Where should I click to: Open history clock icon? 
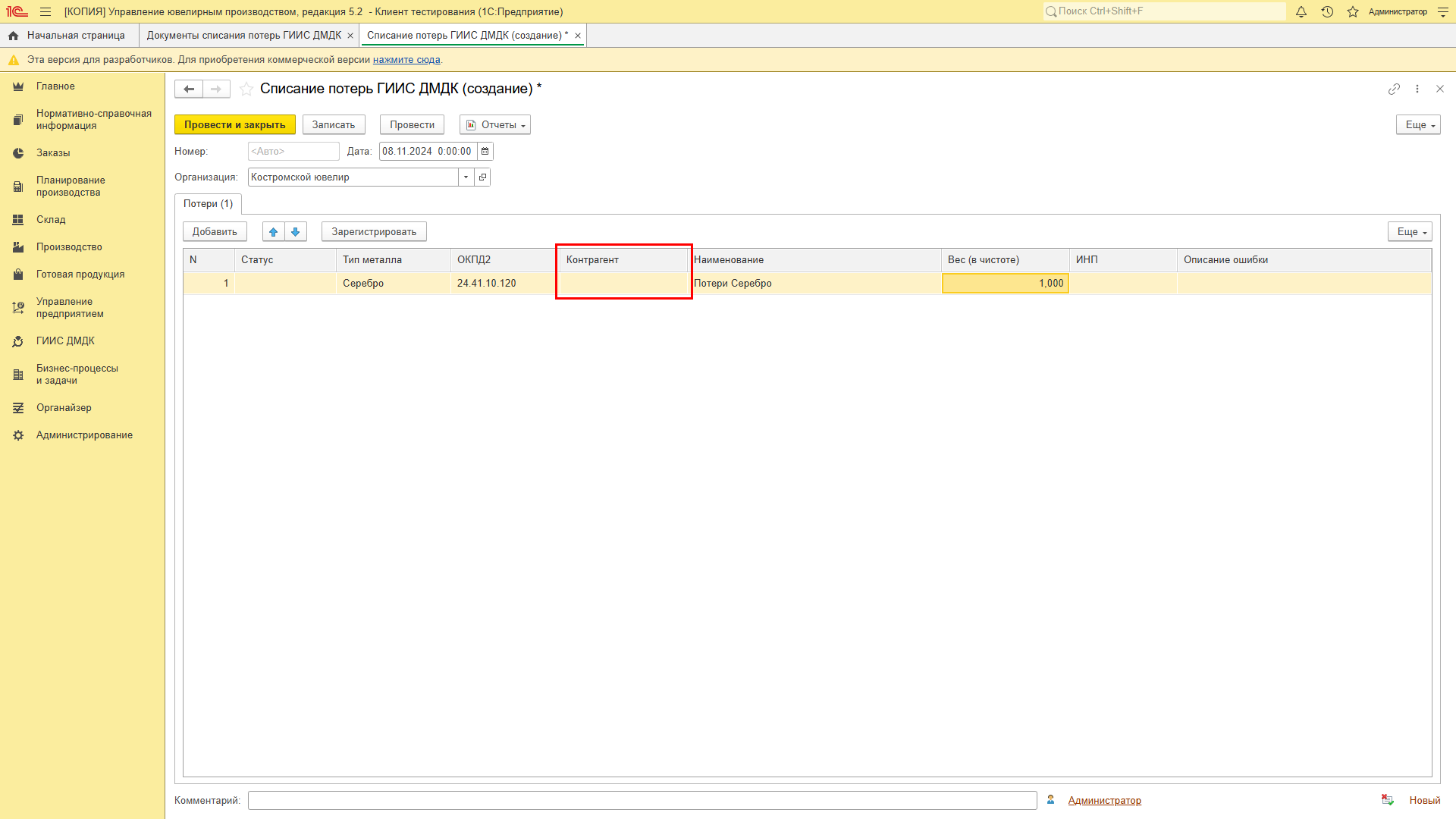point(1327,11)
